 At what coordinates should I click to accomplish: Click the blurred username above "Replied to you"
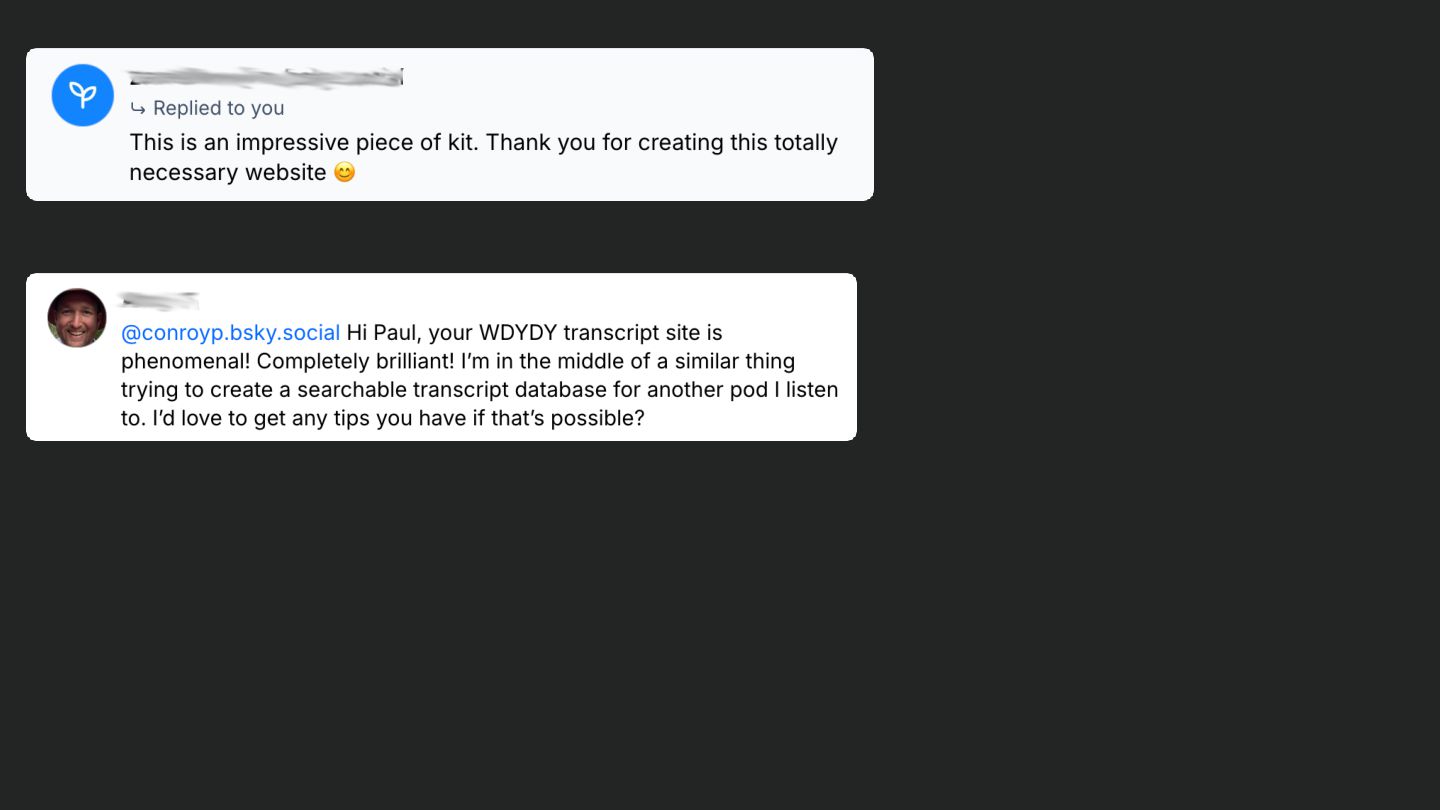(265, 77)
